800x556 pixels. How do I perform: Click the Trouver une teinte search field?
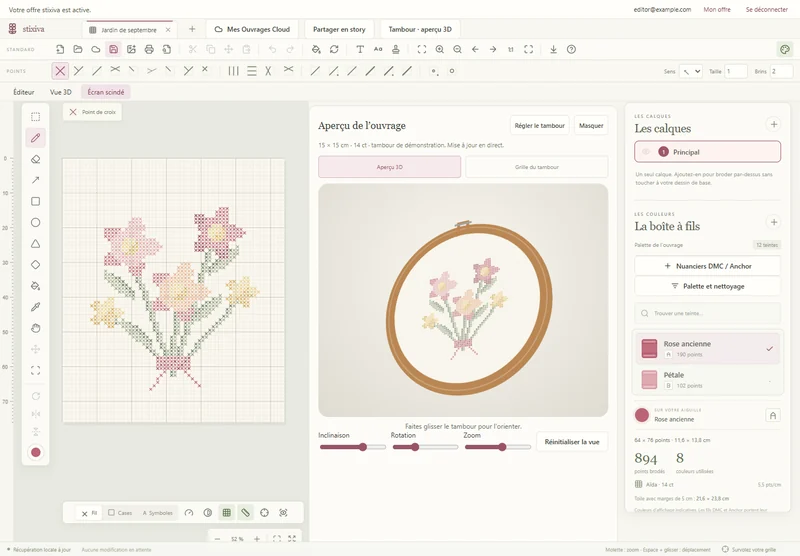click(707, 313)
